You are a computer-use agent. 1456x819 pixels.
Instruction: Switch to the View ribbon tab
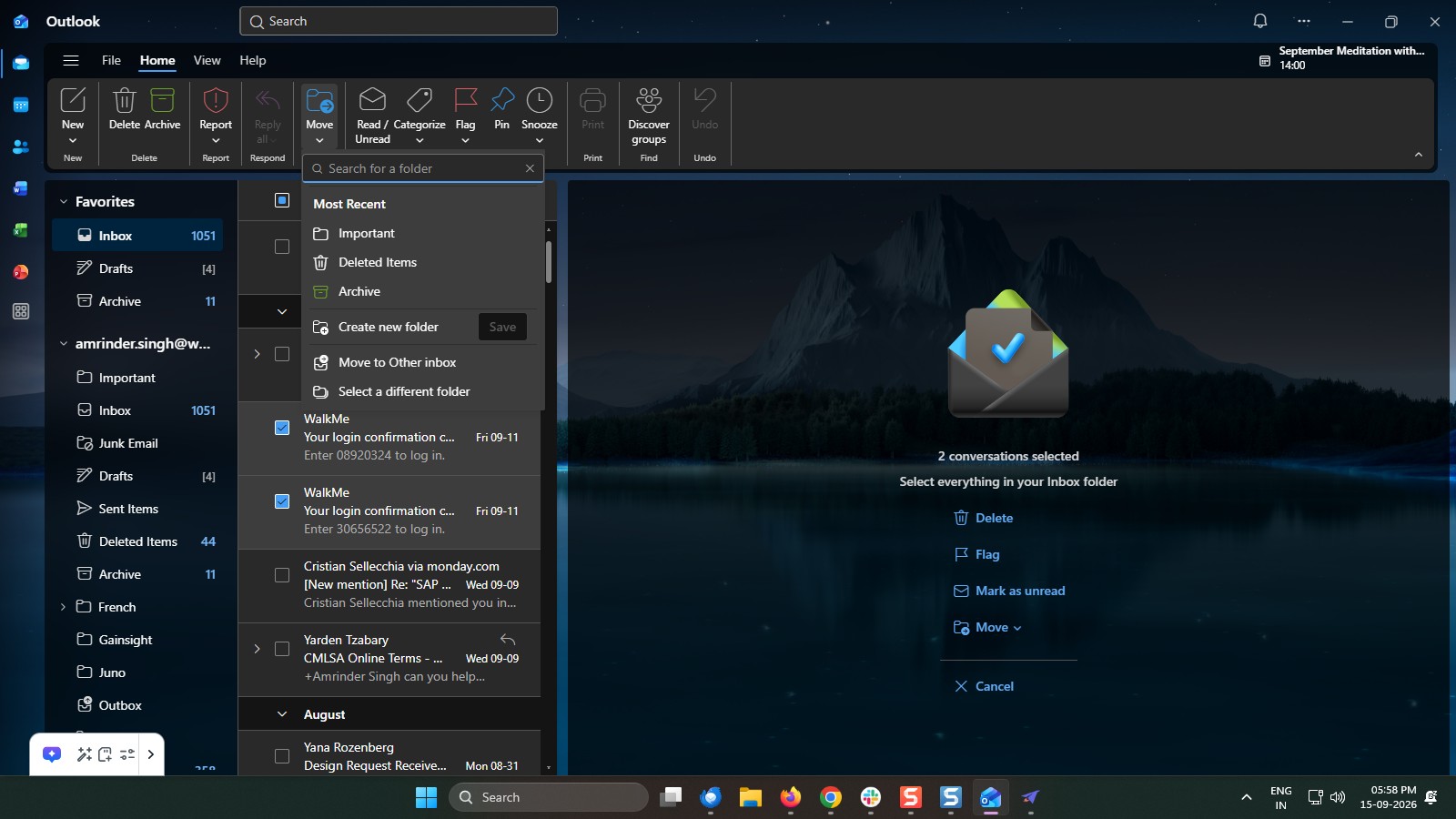(x=207, y=60)
